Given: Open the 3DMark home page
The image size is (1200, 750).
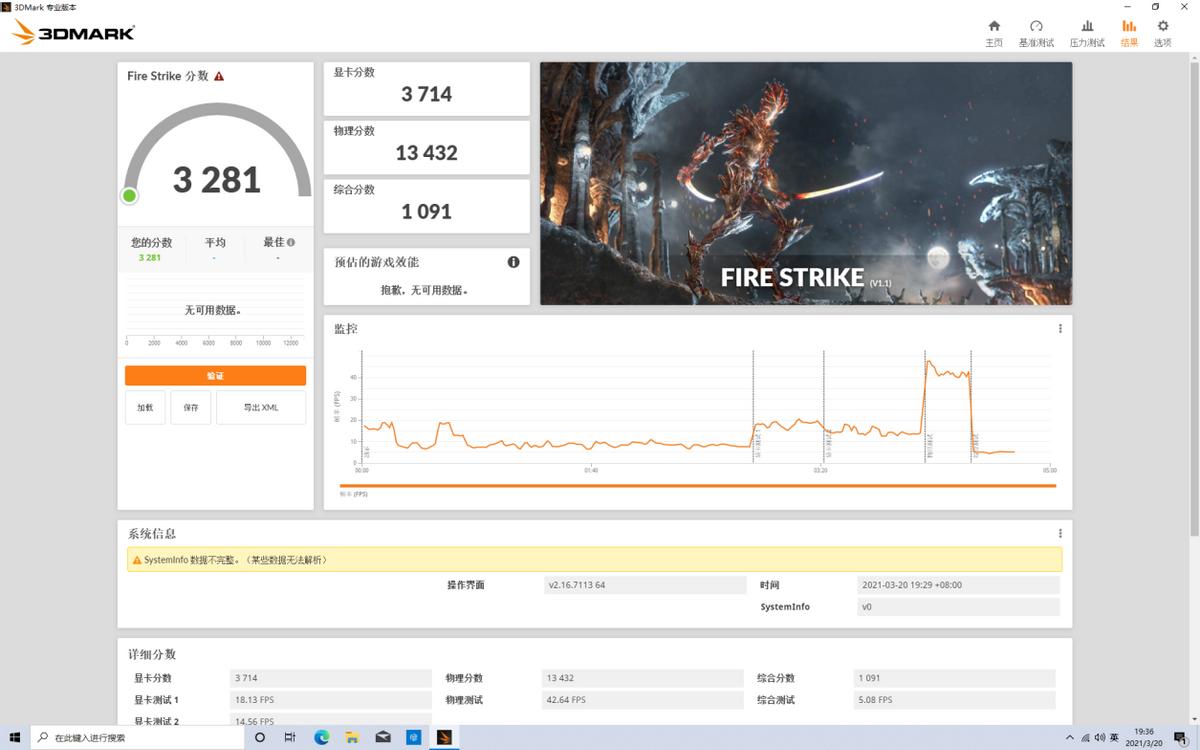Looking at the screenshot, I should click(x=994, y=31).
